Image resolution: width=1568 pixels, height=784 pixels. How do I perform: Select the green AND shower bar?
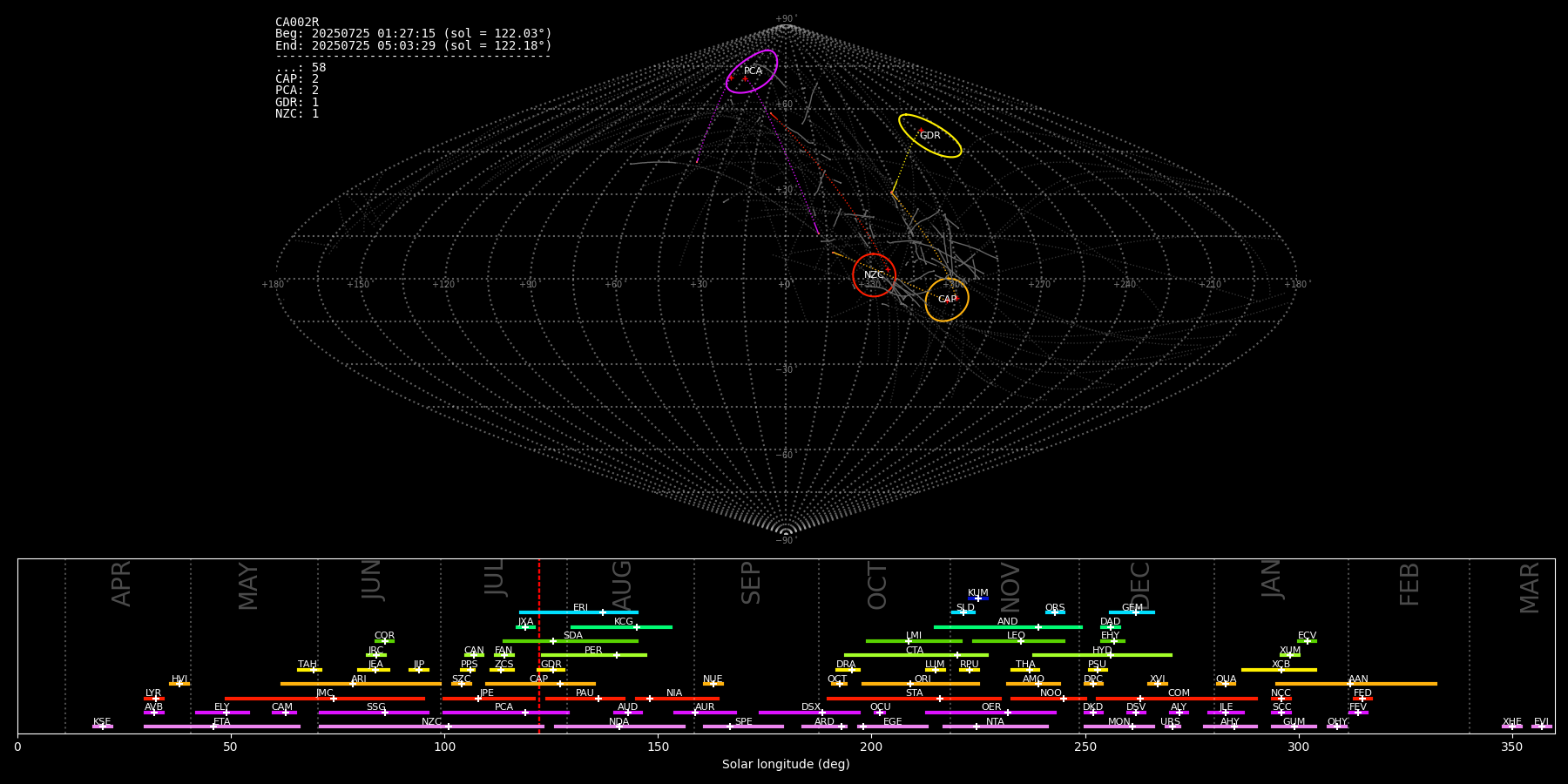click(x=1008, y=627)
